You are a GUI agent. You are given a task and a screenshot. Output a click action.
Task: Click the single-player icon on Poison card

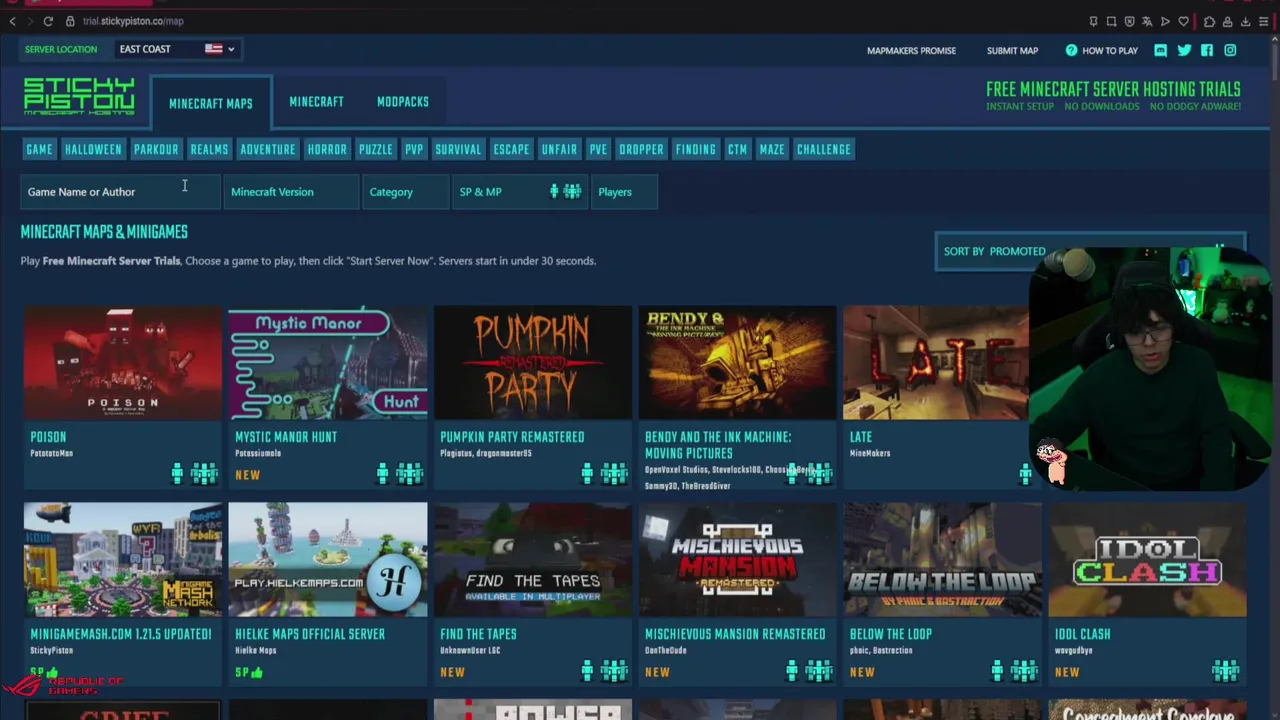click(177, 473)
